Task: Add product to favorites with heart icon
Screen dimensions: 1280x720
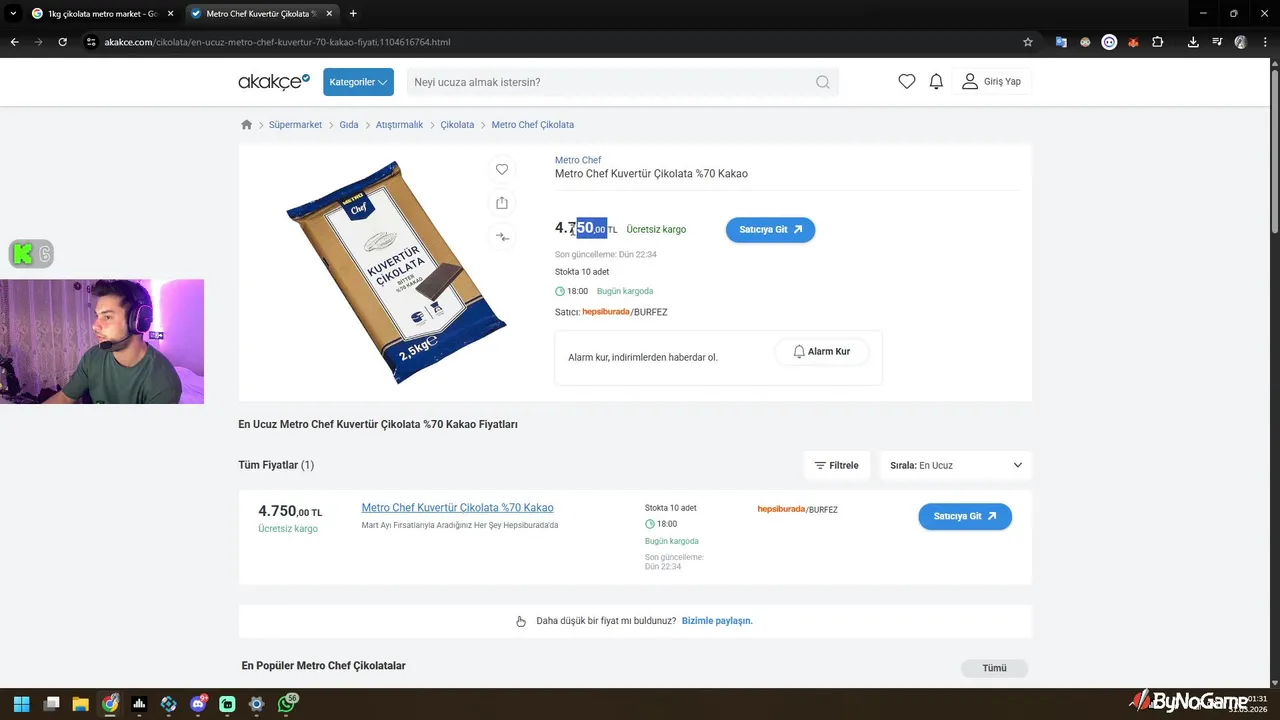Action: coord(502,169)
